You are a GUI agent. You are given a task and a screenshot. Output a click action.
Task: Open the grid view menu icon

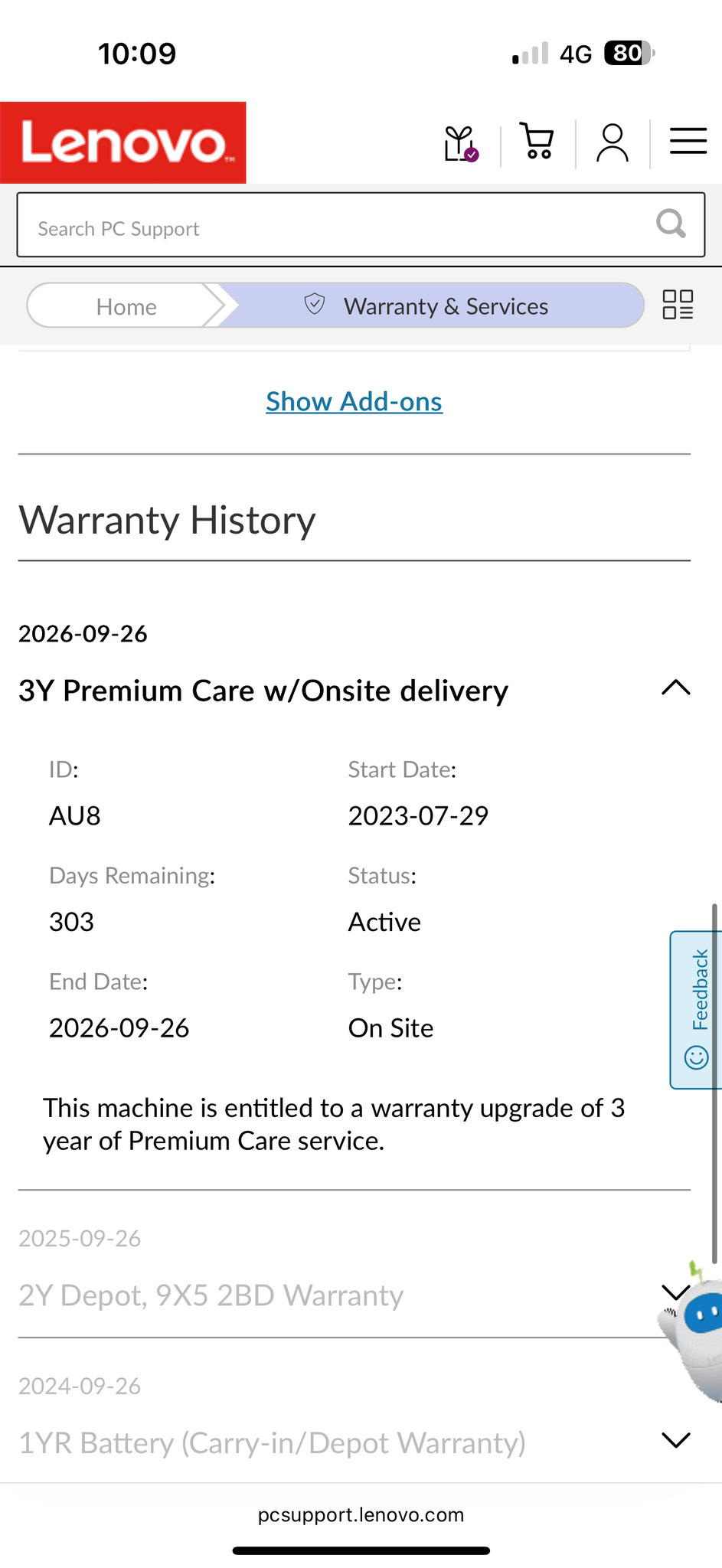[x=678, y=305]
